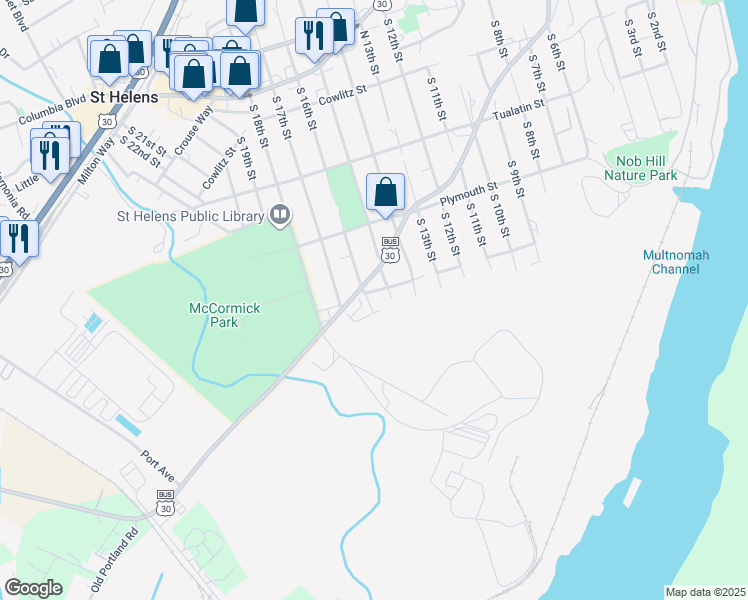Select the shopping bag pin above Columbia Blvd
The image size is (748, 600).
(110, 62)
